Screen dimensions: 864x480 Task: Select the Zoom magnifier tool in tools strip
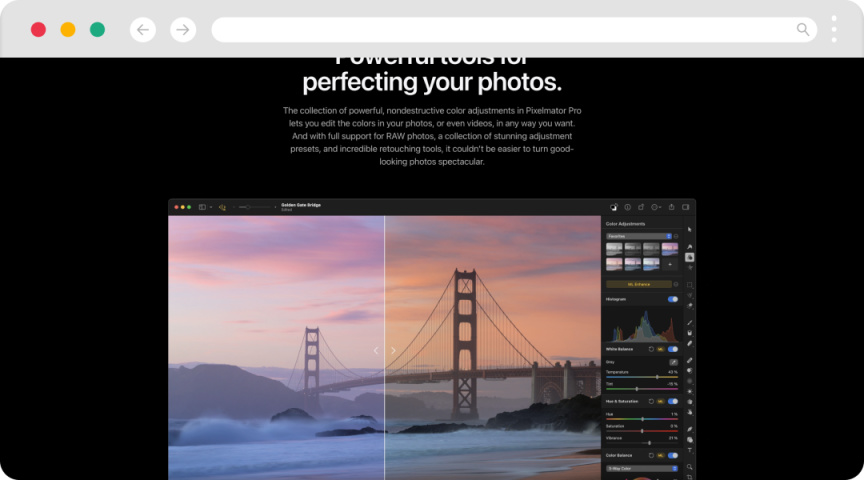tap(689, 467)
